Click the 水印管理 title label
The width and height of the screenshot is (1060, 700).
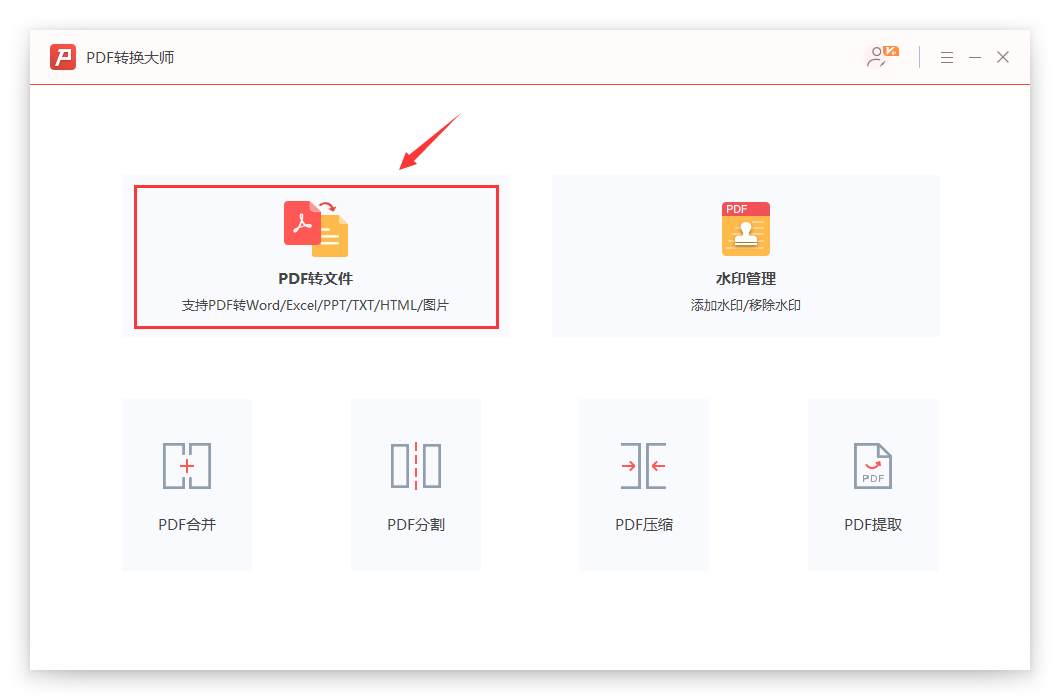(x=745, y=279)
